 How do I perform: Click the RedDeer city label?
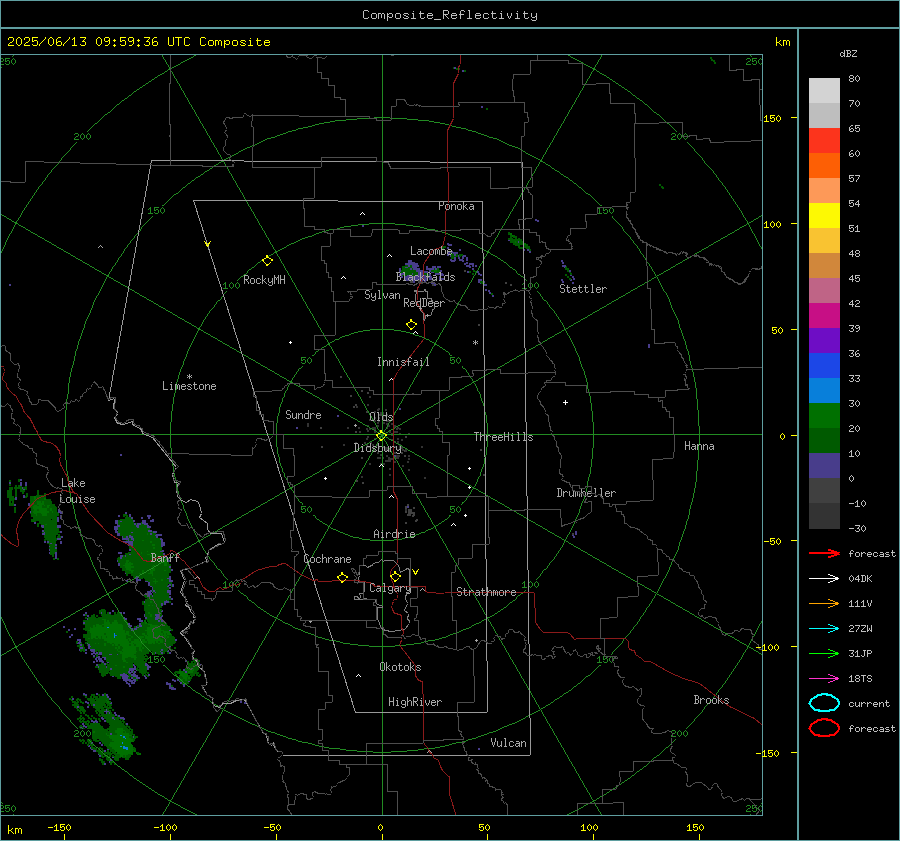pyautogui.click(x=424, y=303)
